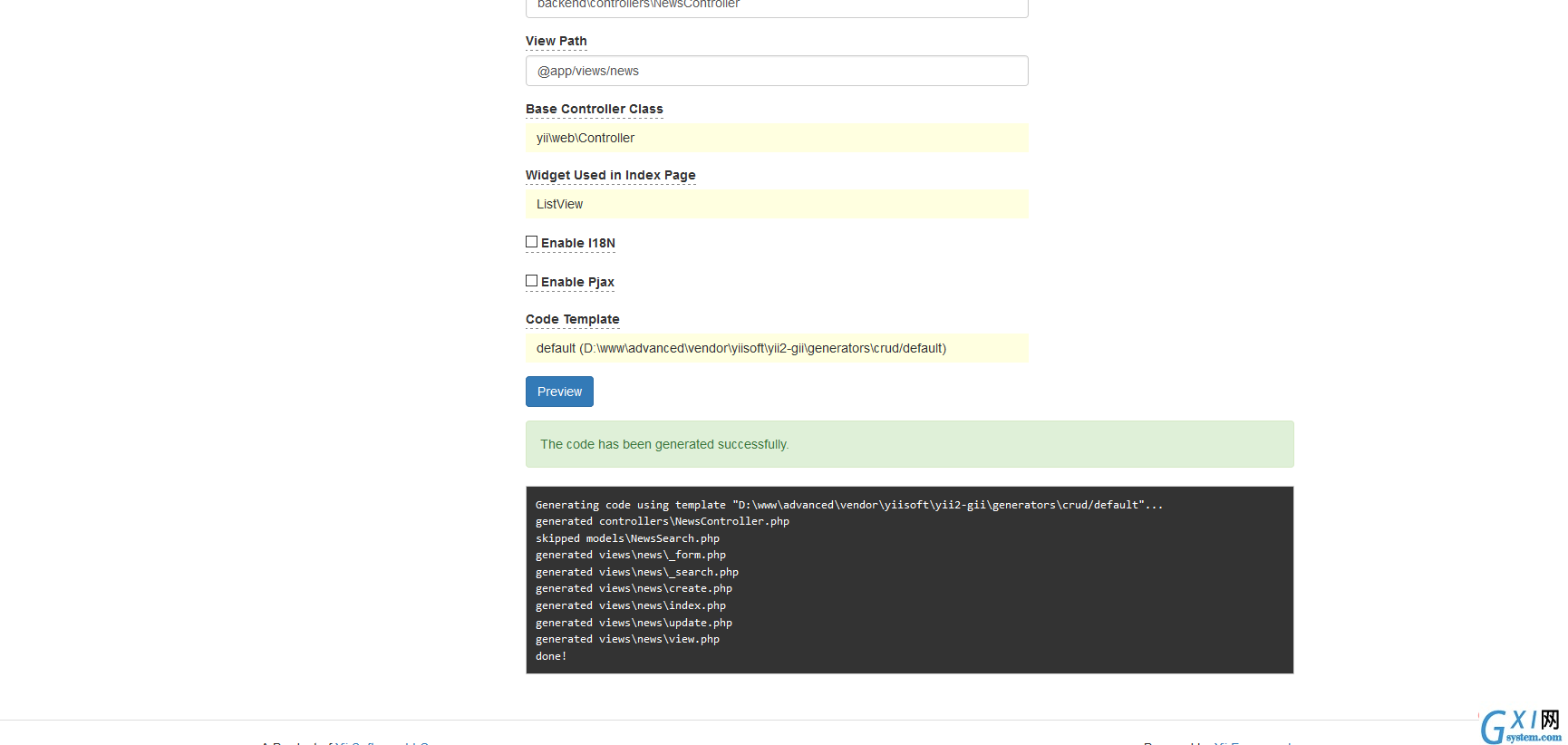Enable the I18N checkbox
1568x745 pixels.
532,242
